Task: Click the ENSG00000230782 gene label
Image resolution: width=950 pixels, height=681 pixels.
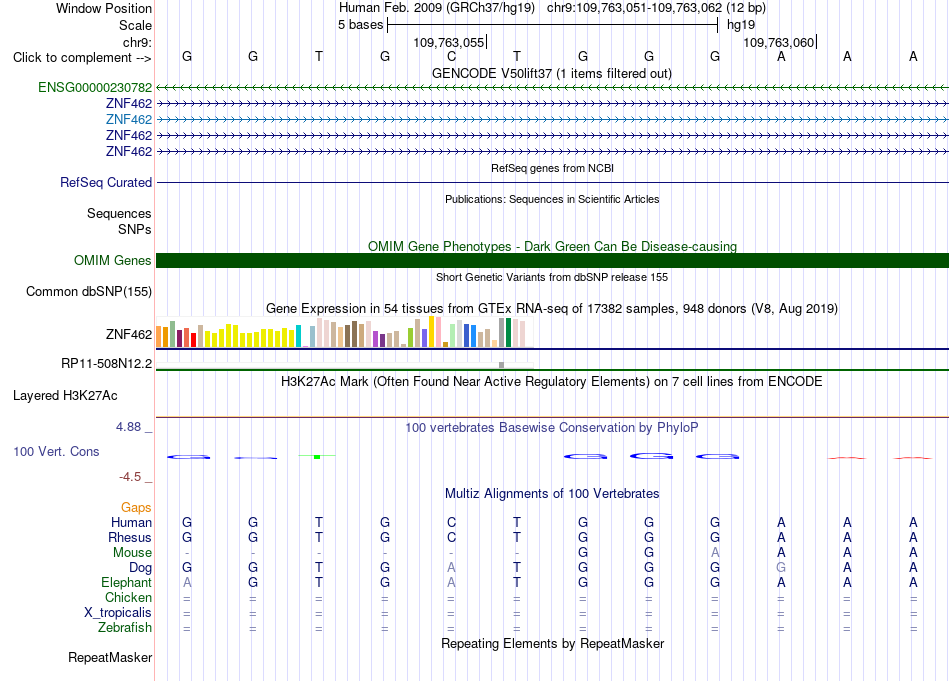Action: [95, 87]
